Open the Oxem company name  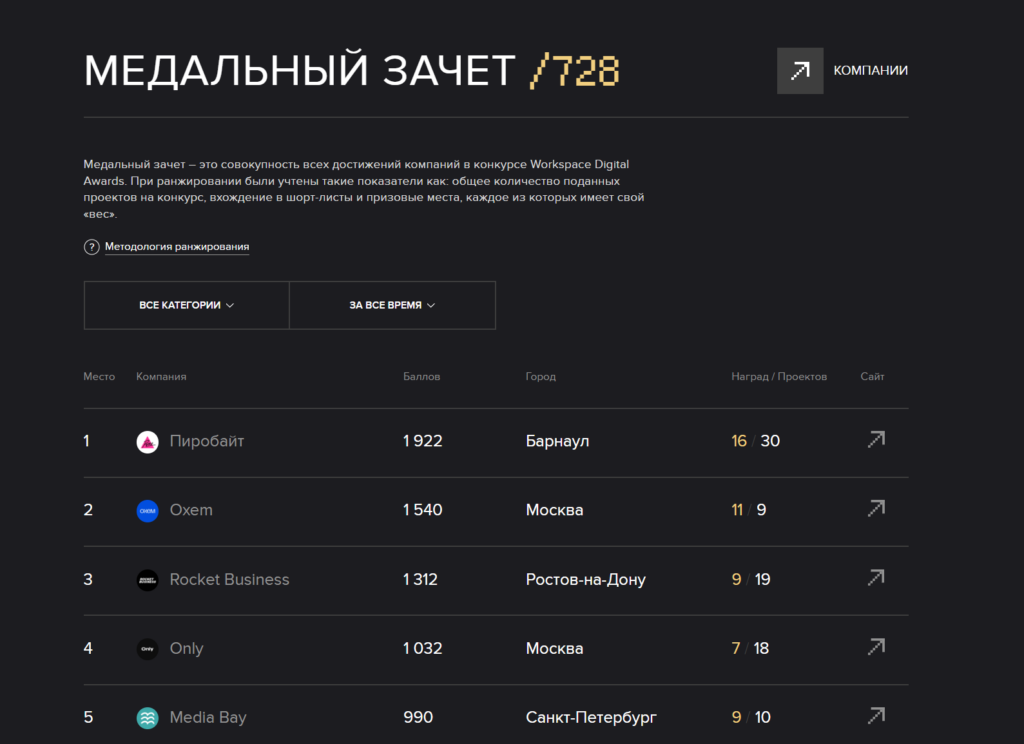[x=191, y=510]
